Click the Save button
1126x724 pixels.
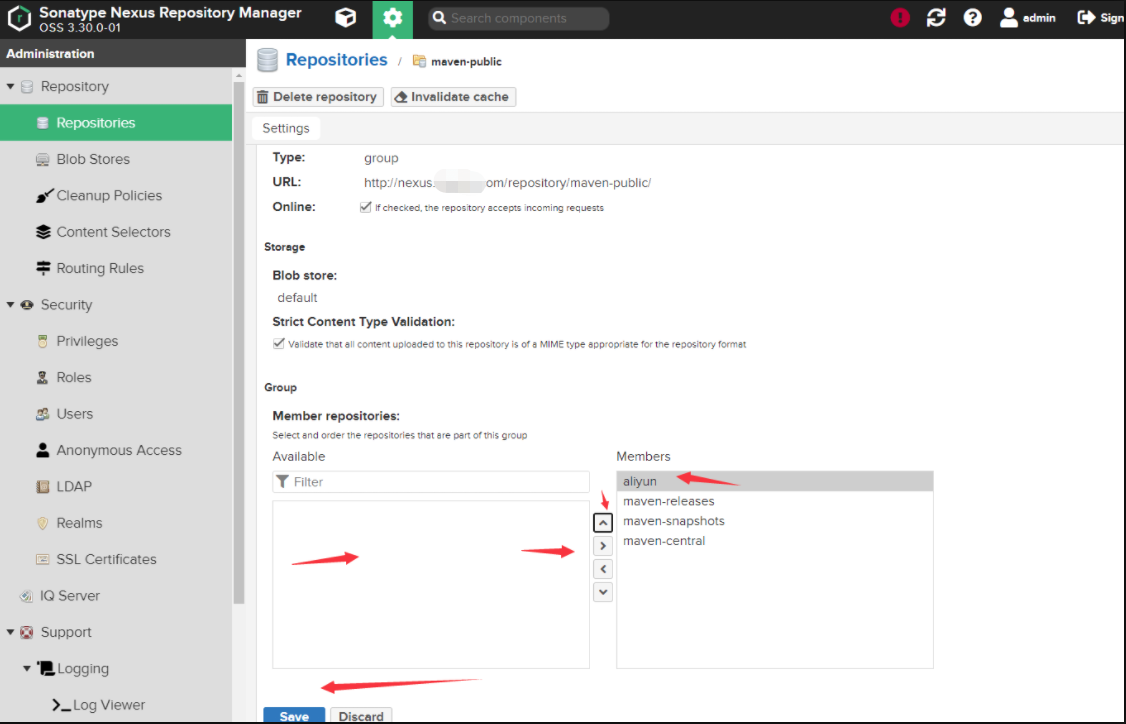[294, 716]
